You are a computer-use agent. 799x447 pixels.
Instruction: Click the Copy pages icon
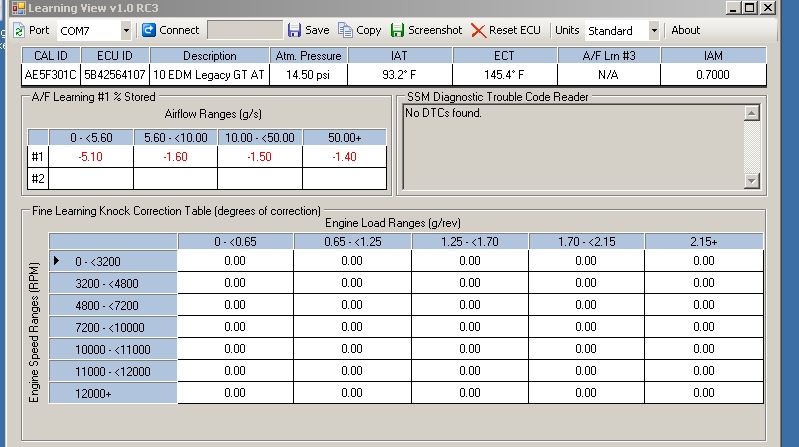click(345, 30)
